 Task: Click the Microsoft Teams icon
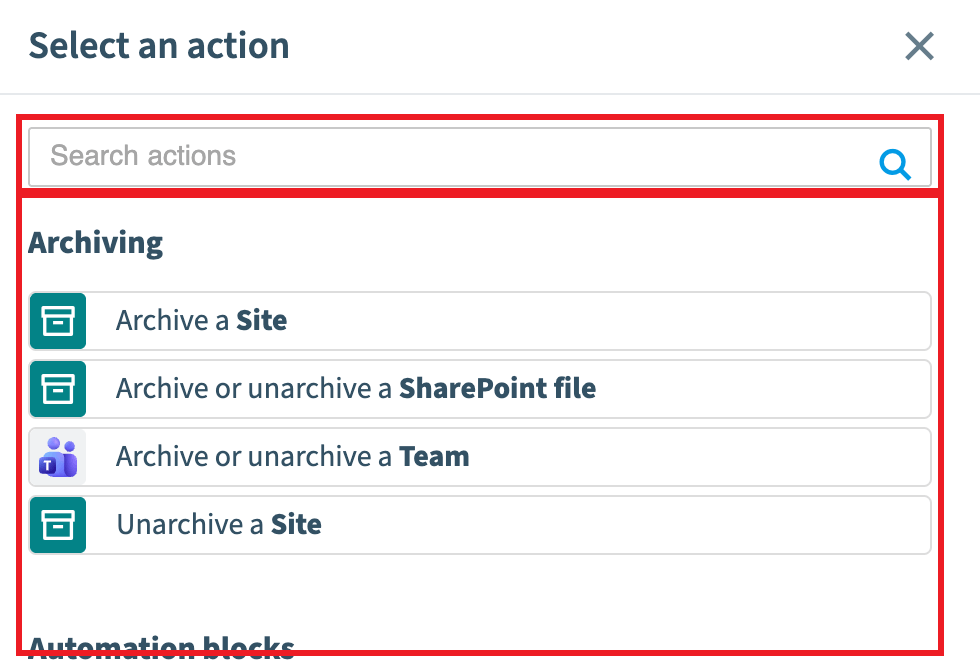pos(58,457)
